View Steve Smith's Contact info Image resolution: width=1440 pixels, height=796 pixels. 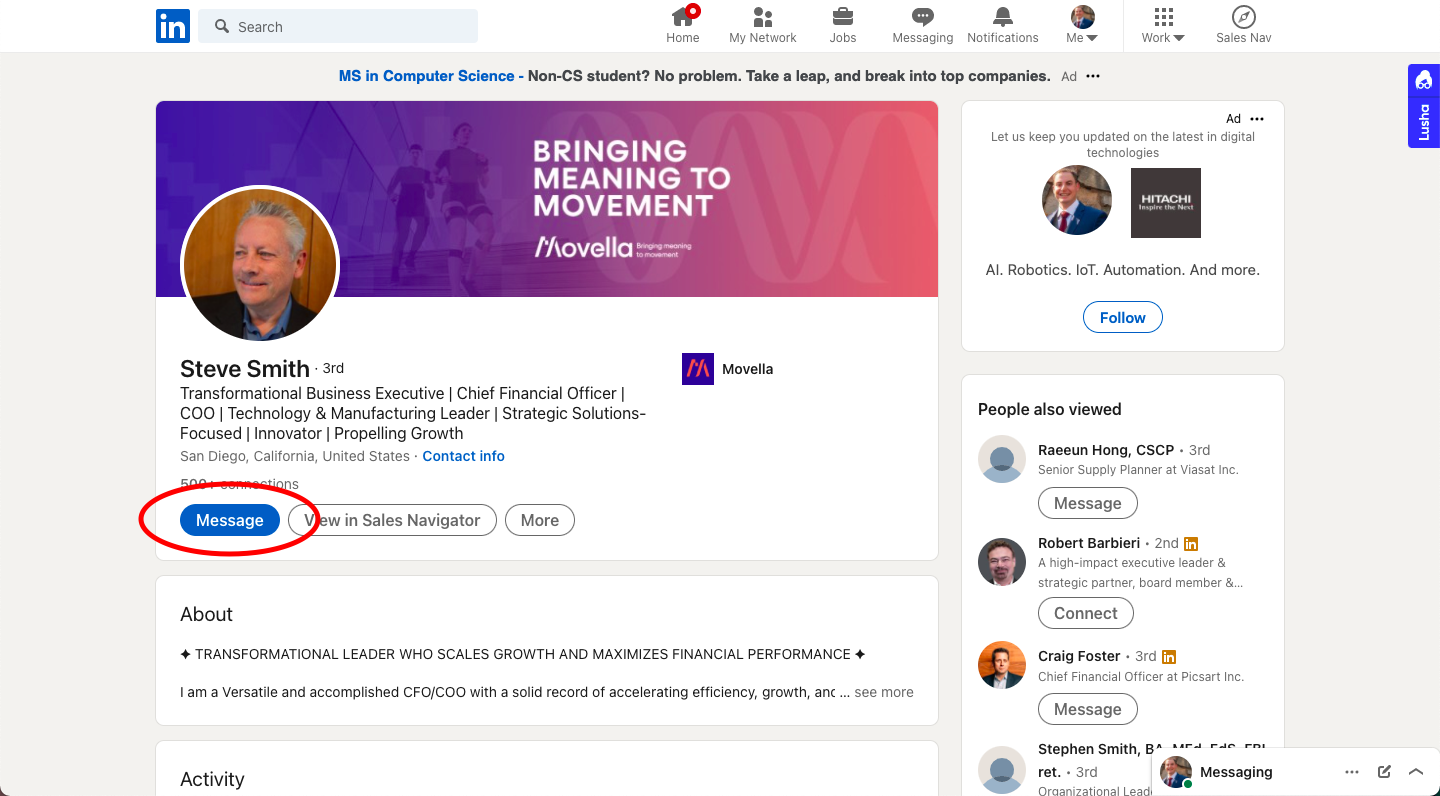coord(463,456)
